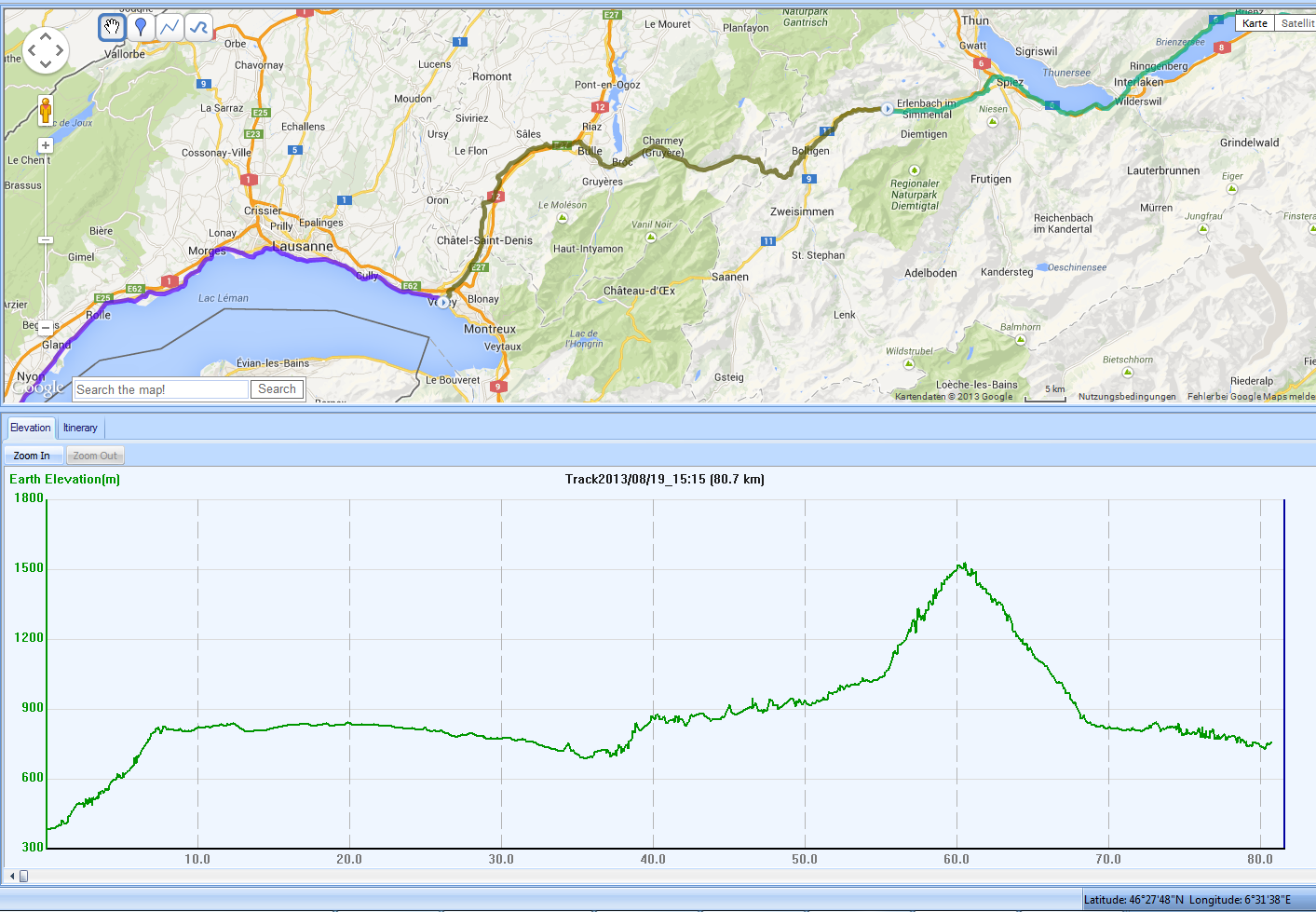Pan the map right with arrow control
1316x912 pixels.
(x=61, y=50)
